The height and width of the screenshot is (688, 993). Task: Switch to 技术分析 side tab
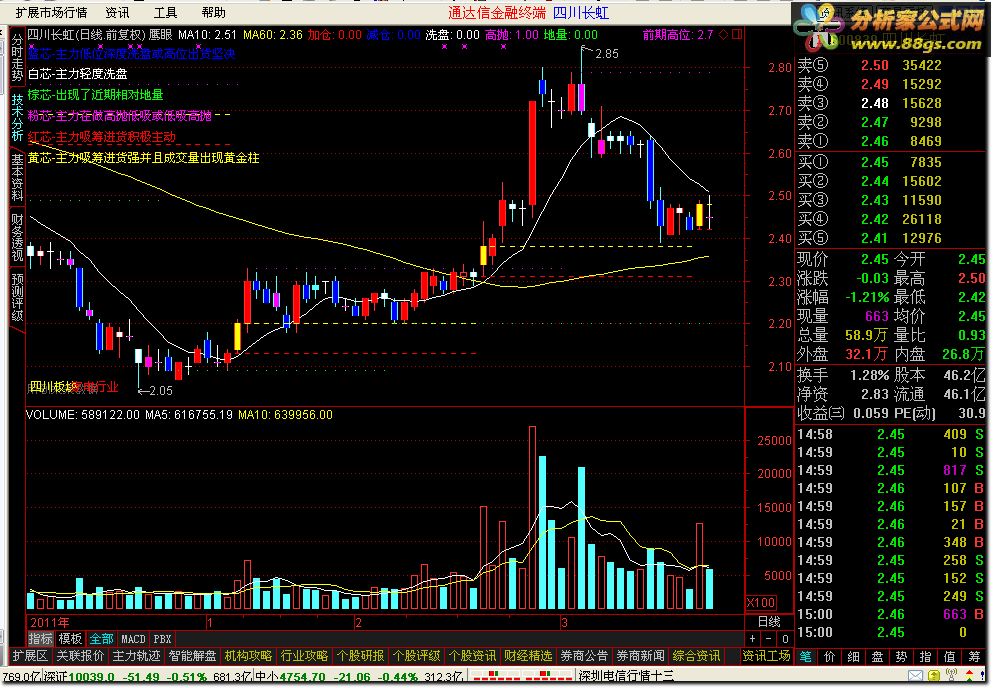[x=17, y=118]
